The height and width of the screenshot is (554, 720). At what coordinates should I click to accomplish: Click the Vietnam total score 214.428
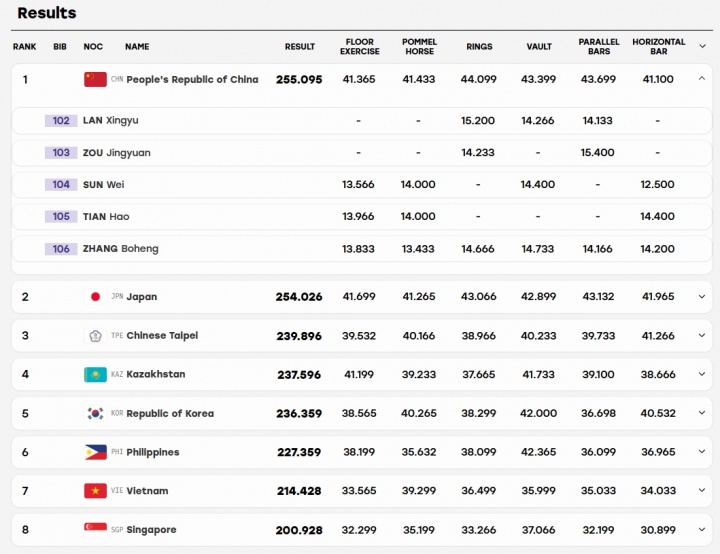click(x=299, y=491)
